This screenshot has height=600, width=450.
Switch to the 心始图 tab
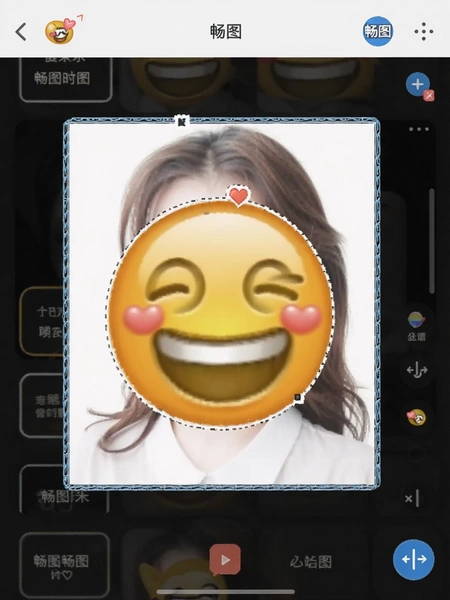pos(311,562)
